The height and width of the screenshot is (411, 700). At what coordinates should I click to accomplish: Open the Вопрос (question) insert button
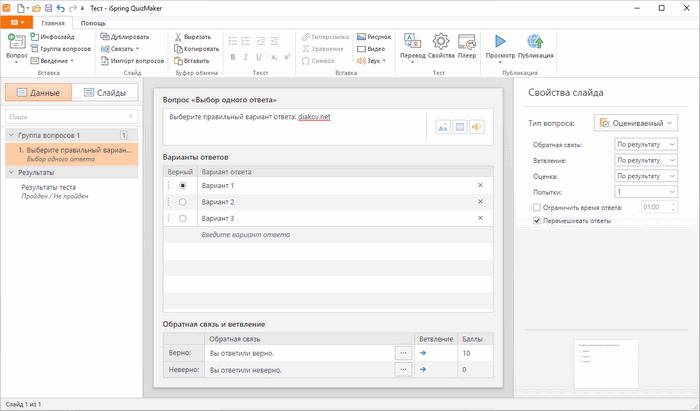(17, 47)
